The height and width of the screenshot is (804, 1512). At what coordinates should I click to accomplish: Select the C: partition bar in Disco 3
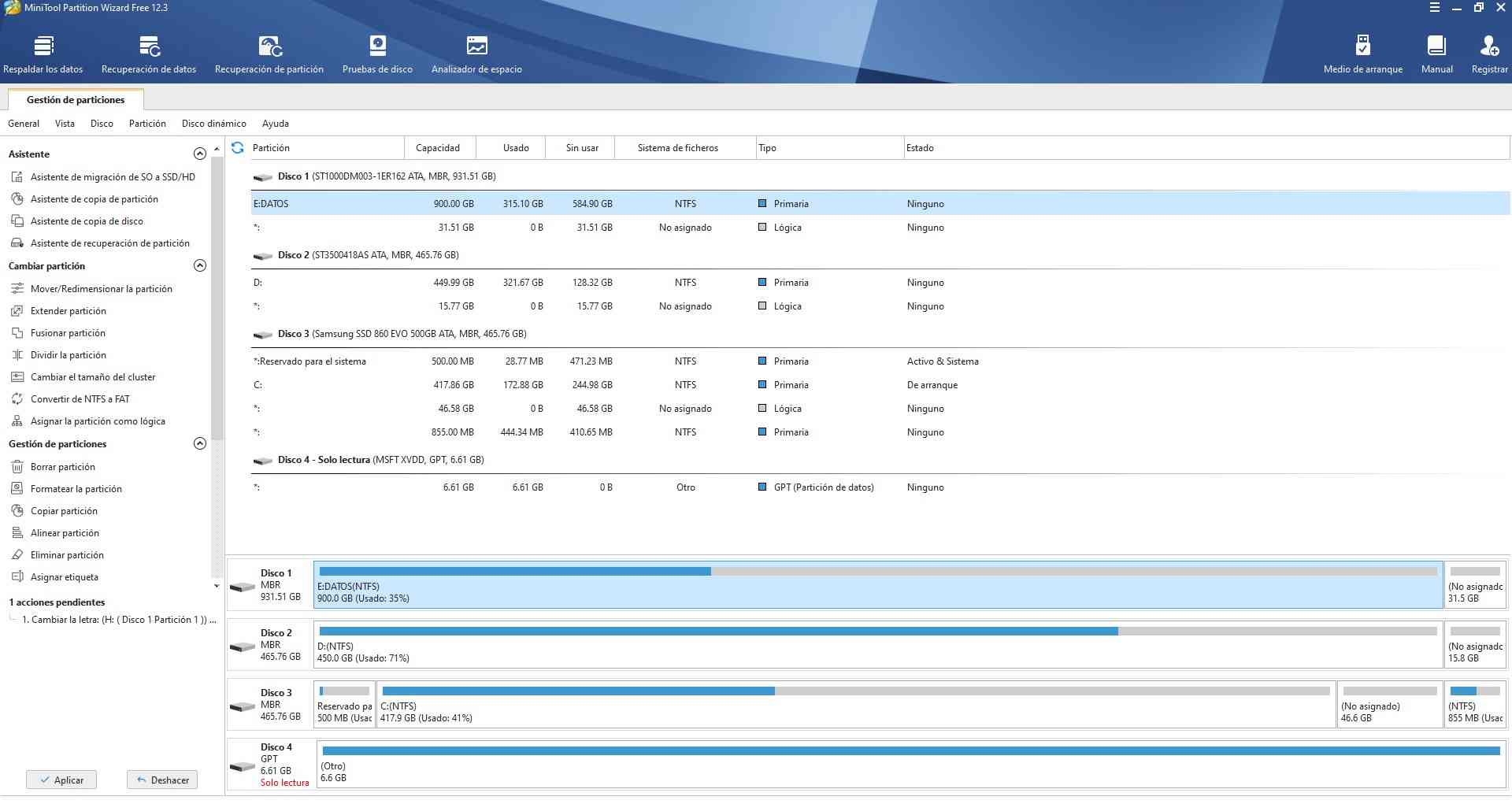(855, 705)
